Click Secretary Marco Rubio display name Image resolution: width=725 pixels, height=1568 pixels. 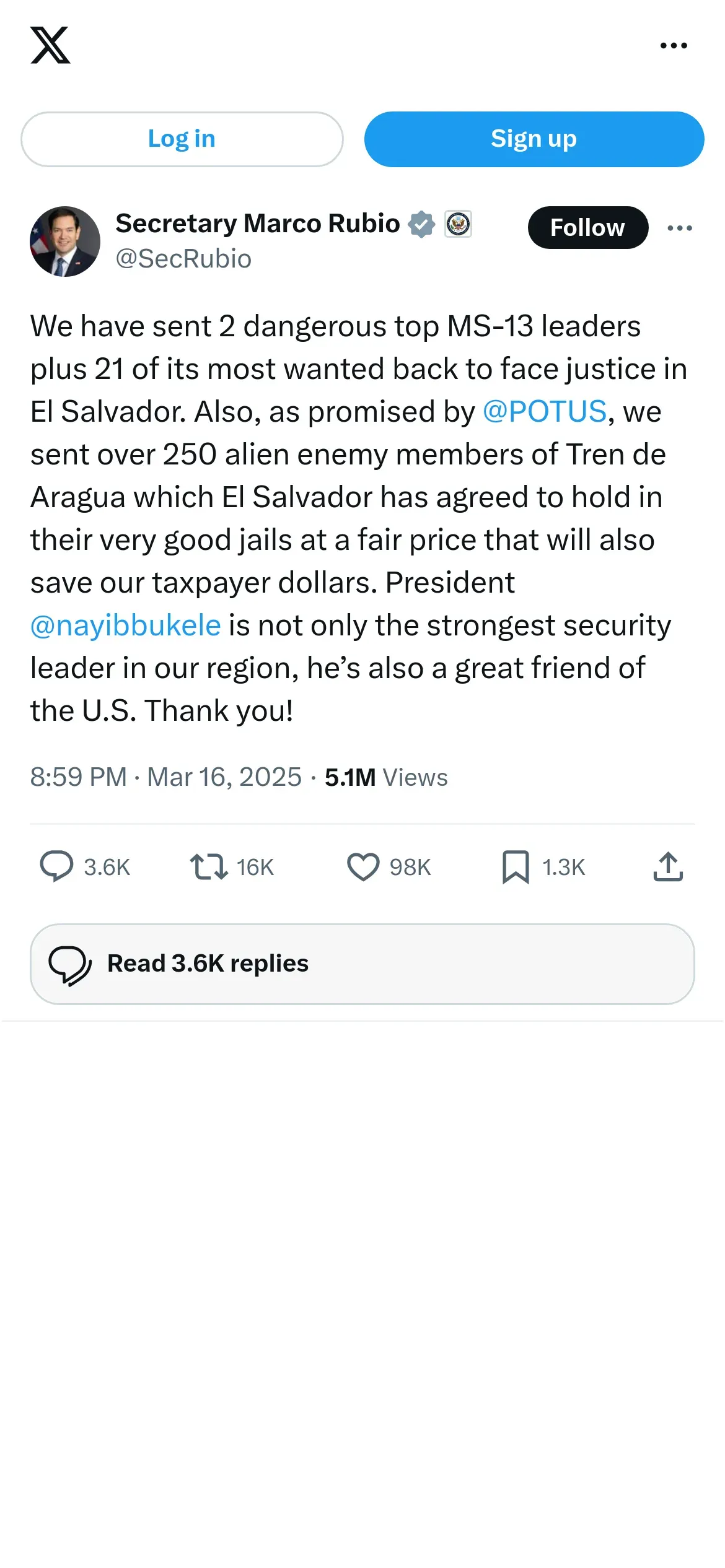tap(258, 224)
